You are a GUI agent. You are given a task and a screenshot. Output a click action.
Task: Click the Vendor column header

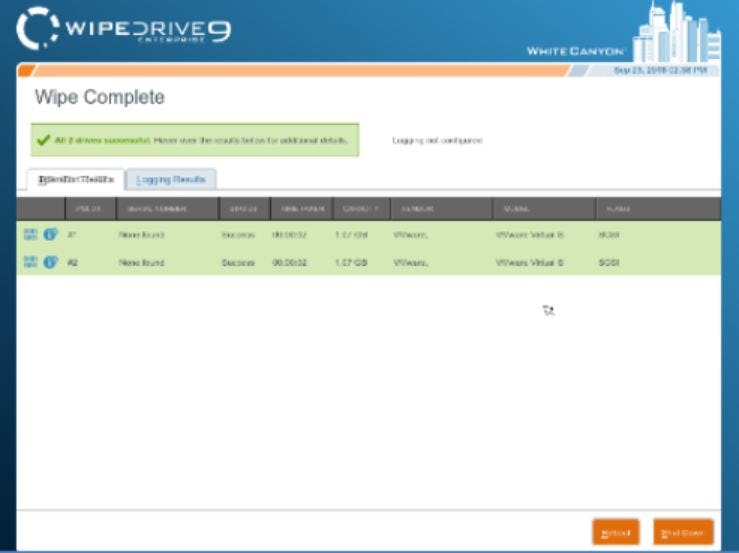point(442,209)
